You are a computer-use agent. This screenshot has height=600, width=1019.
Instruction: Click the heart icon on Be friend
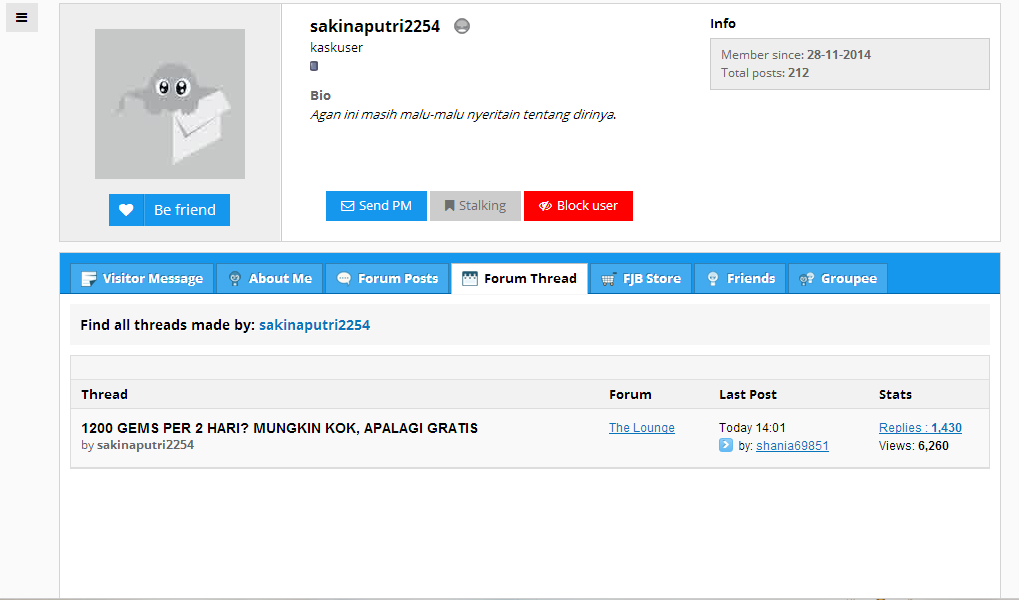126,210
